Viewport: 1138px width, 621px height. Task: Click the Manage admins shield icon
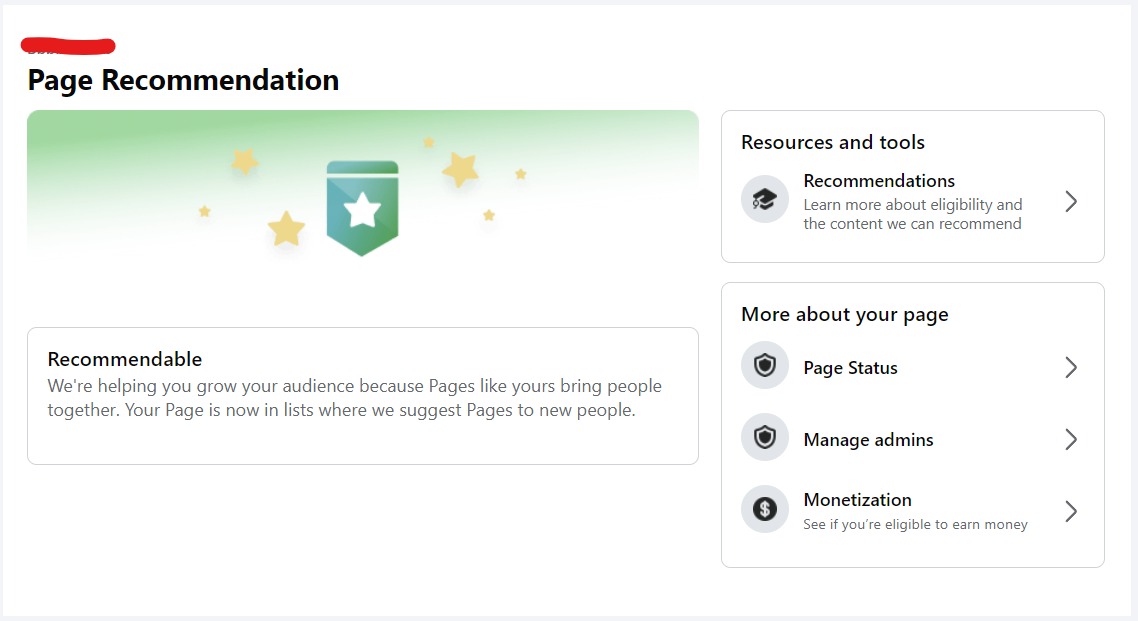pyautogui.click(x=765, y=439)
